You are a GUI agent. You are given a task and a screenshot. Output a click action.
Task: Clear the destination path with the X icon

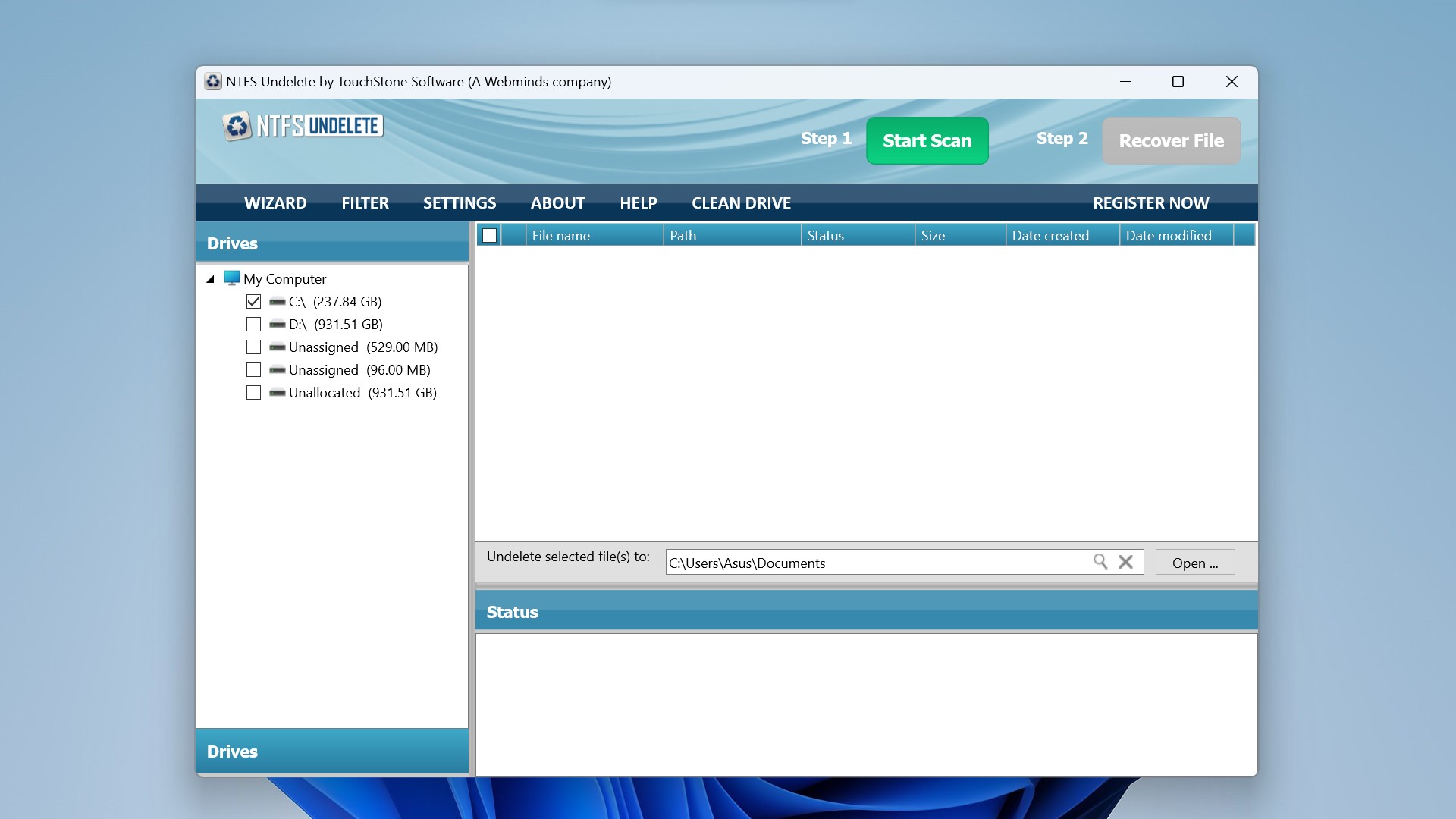(x=1126, y=562)
